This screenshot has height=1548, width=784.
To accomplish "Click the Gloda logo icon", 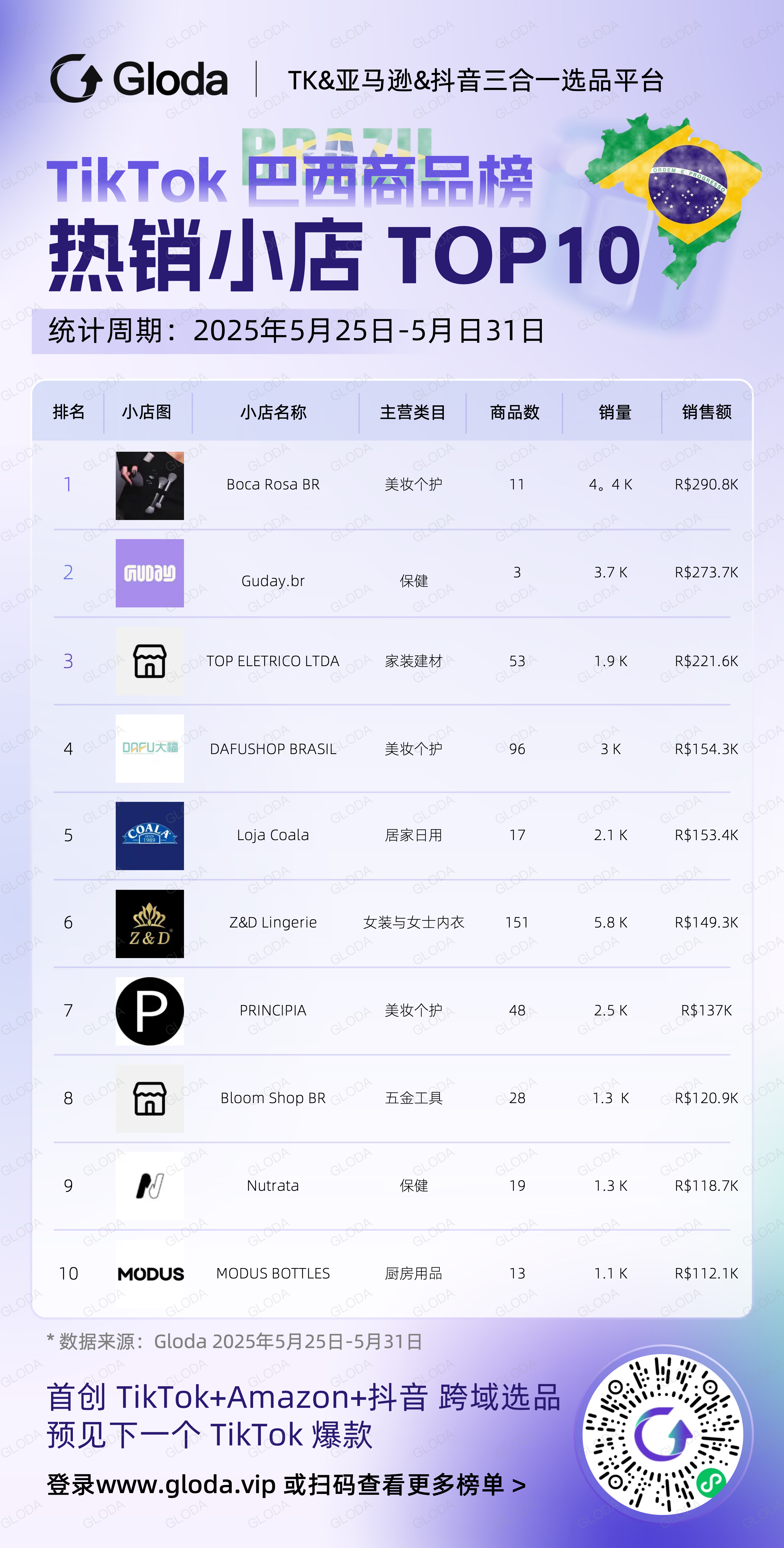I will point(76,79).
